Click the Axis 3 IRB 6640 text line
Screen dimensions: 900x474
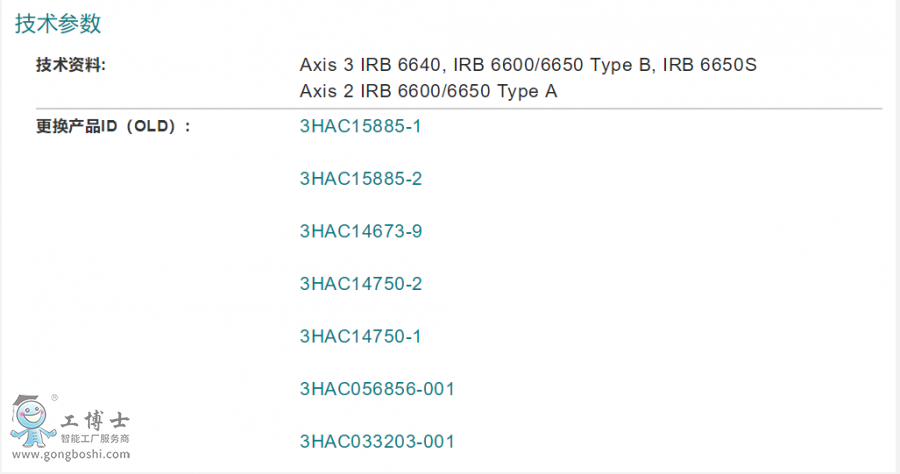point(370,65)
